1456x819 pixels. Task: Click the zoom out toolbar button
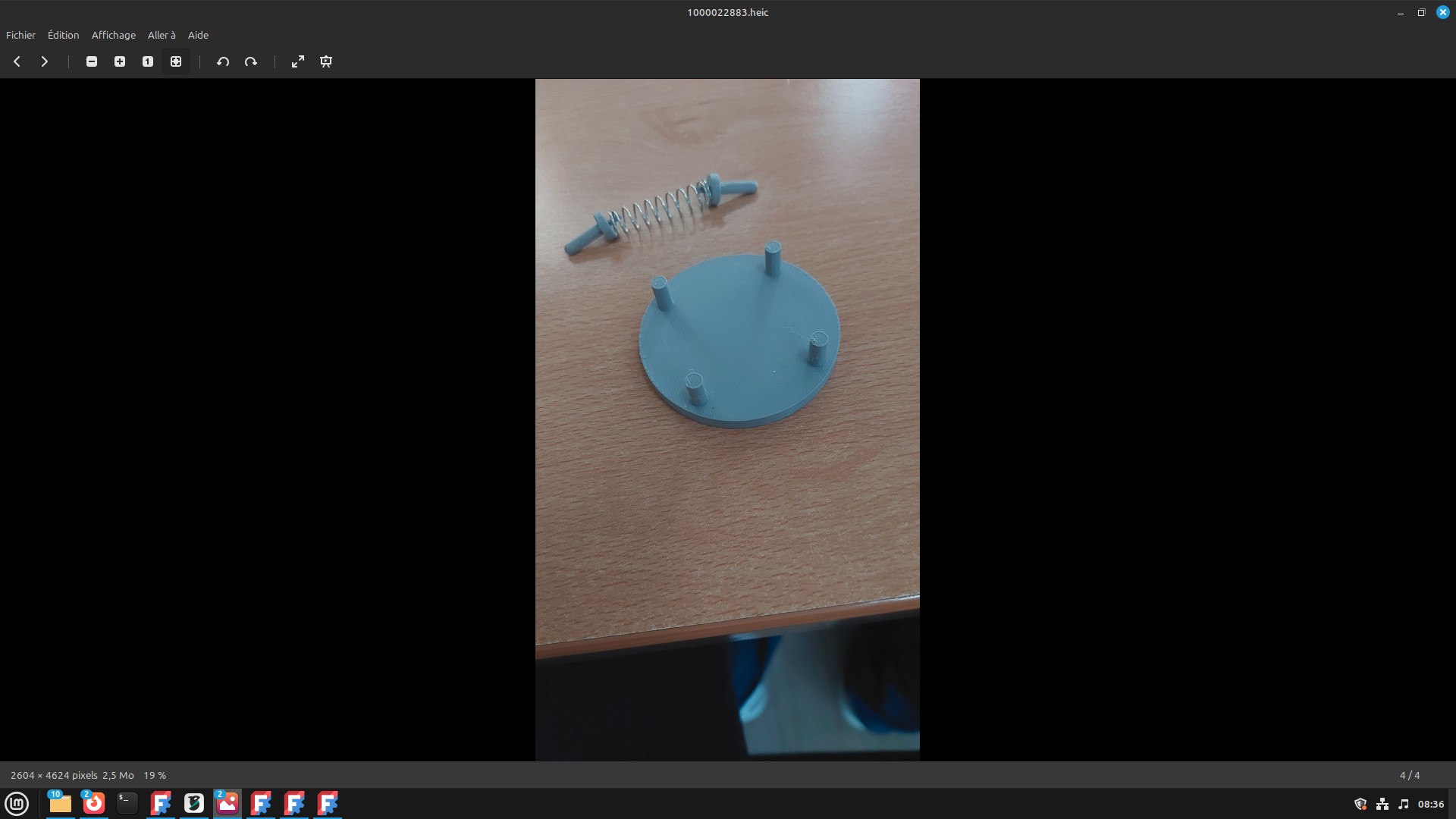(92, 61)
